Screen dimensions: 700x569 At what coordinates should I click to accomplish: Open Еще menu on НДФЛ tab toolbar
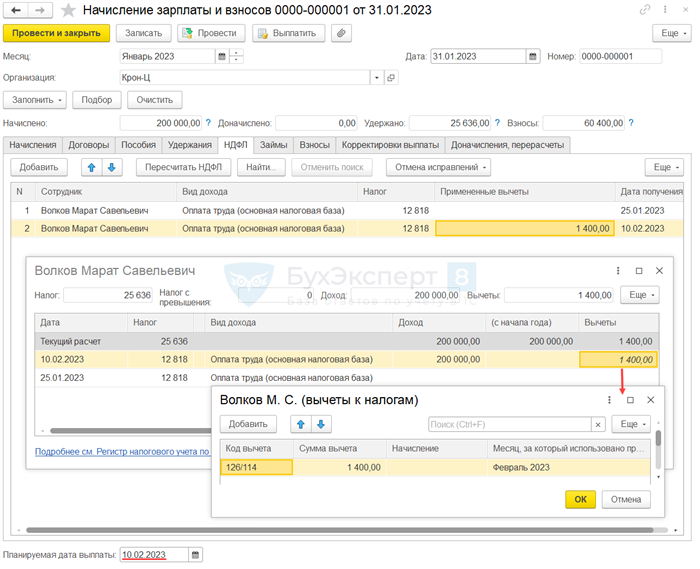coord(664,167)
